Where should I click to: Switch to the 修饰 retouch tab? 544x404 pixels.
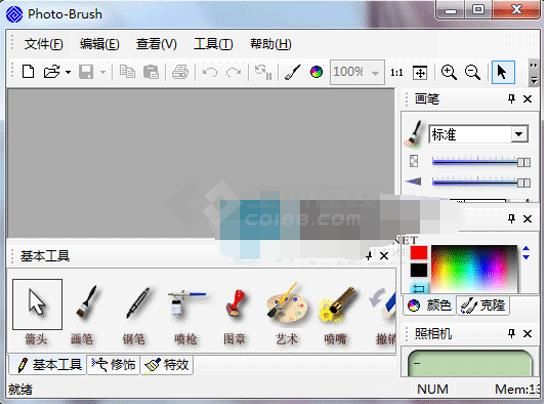pyautogui.click(x=113, y=365)
